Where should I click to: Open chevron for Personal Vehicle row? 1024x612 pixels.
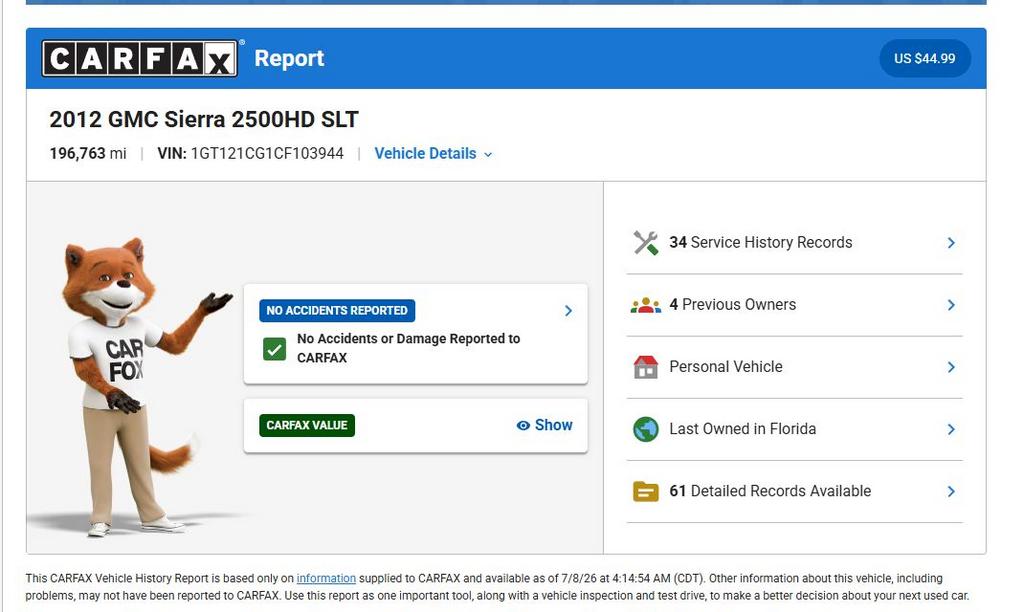951,367
